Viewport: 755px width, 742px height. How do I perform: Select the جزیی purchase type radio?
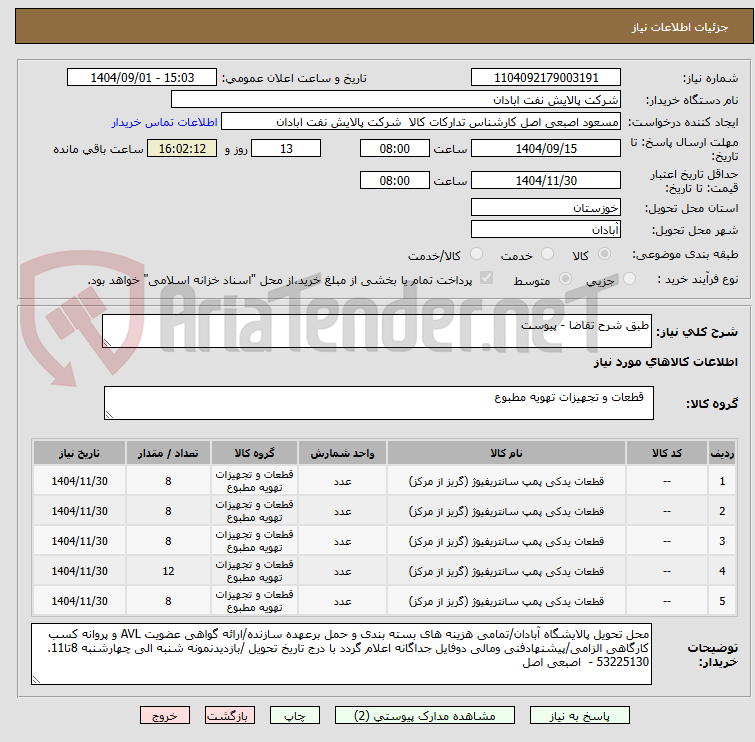[x=629, y=279]
